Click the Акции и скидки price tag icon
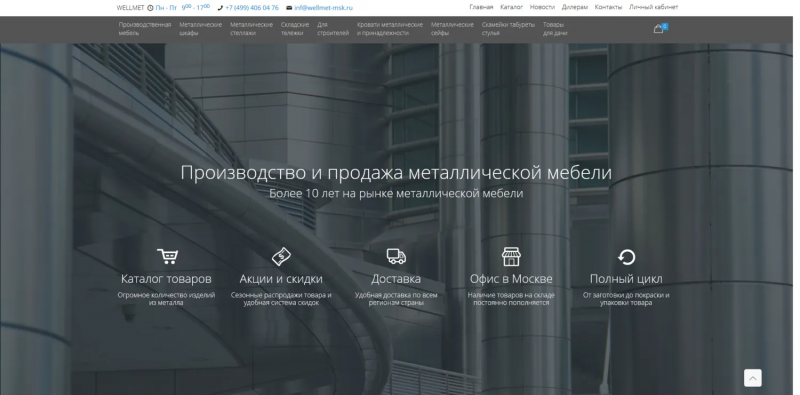The height and width of the screenshot is (395, 800). tap(281, 256)
